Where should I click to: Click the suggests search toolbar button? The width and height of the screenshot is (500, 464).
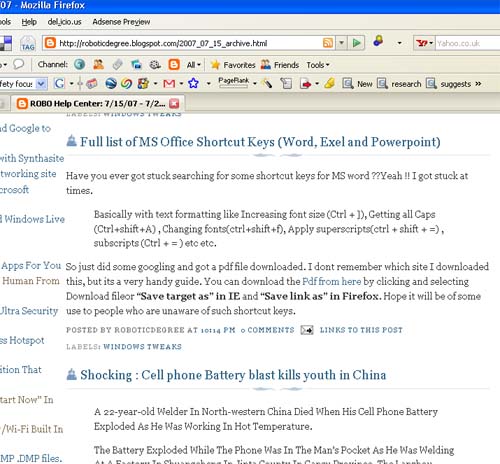click(449, 84)
